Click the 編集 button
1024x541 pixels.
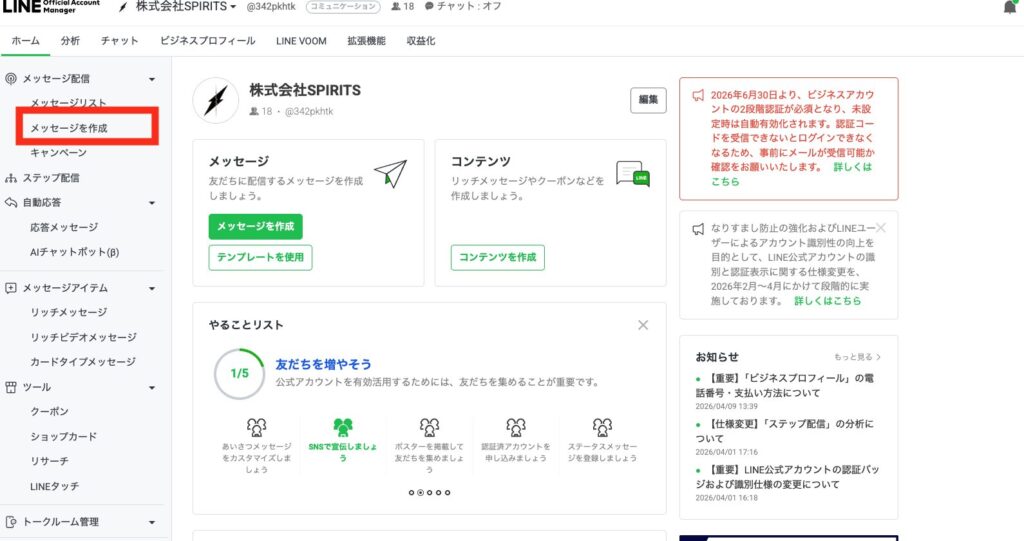tap(648, 100)
